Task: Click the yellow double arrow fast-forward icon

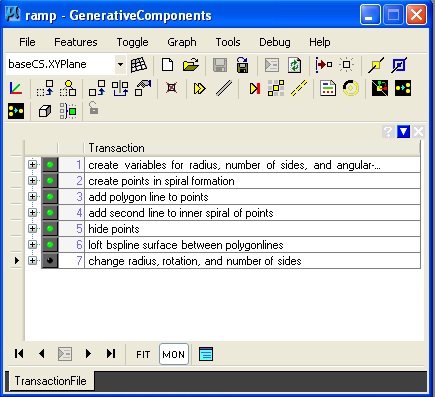Action: pyautogui.click(x=199, y=89)
